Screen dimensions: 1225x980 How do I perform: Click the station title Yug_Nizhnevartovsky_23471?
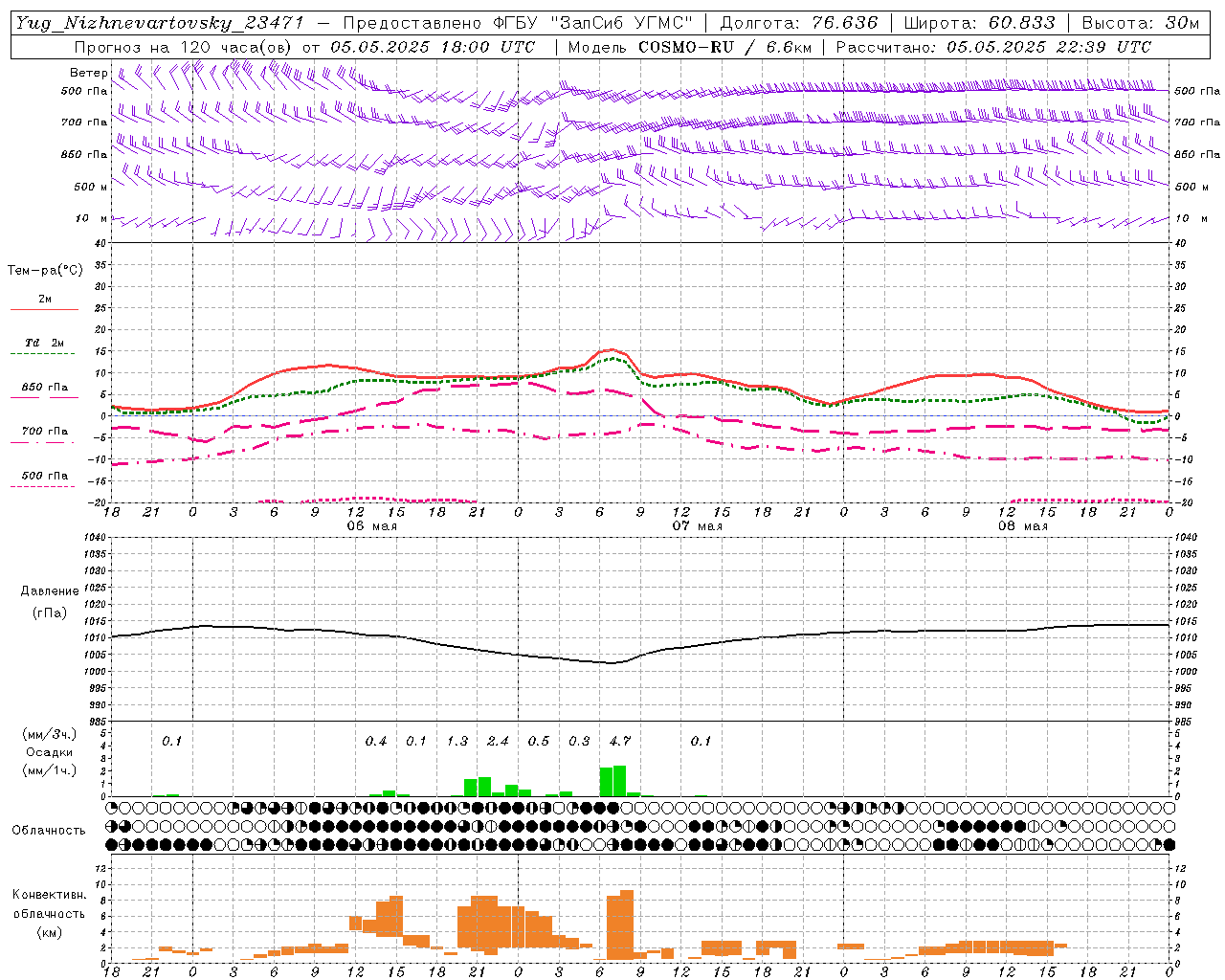pyautogui.click(x=160, y=23)
